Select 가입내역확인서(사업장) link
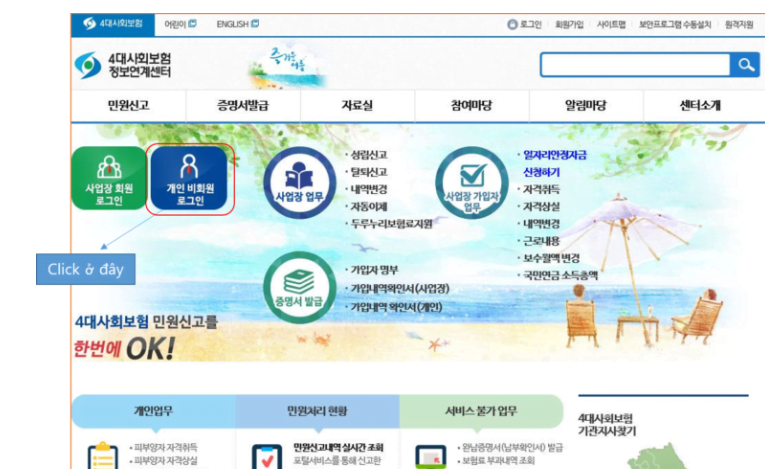 pyautogui.click(x=400, y=289)
